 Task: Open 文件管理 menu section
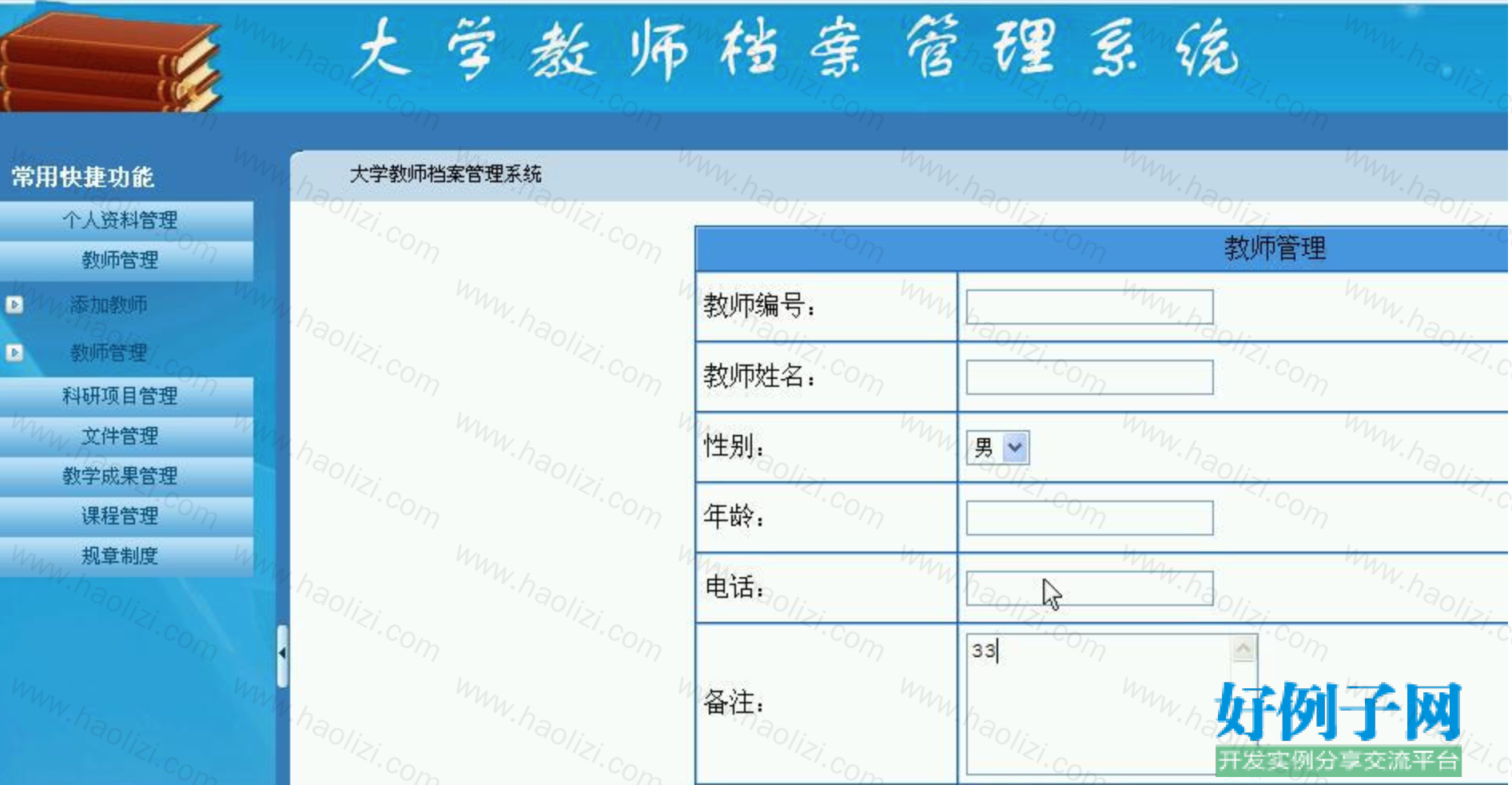pyautogui.click(x=126, y=436)
